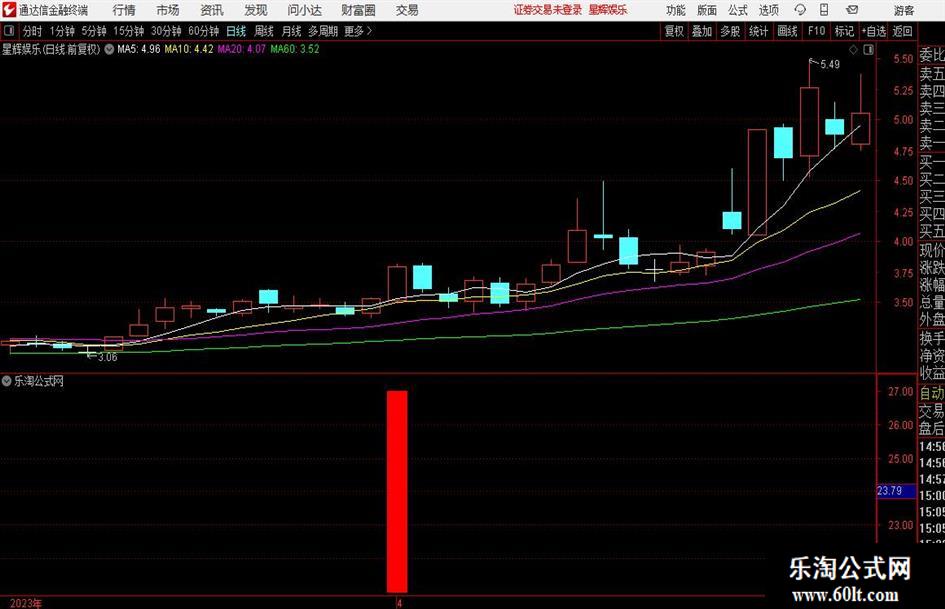This screenshot has height=609, width=945.
Task: Open the 选项 menu
Action: click(x=768, y=10)
